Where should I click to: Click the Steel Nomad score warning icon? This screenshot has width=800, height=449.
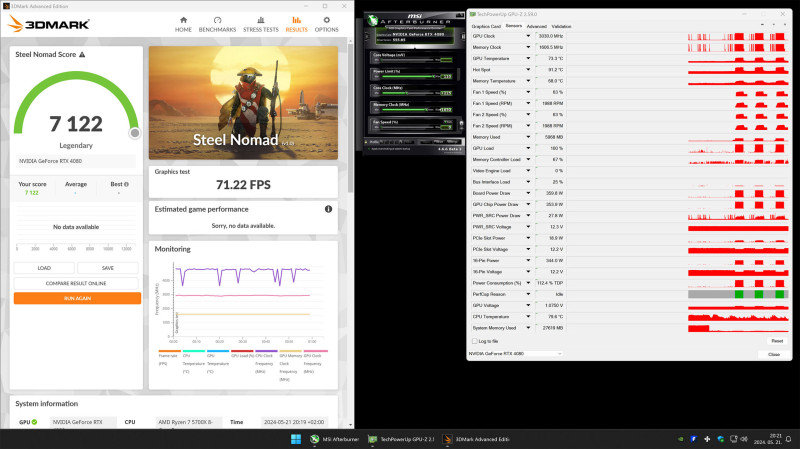coord(82,55)
